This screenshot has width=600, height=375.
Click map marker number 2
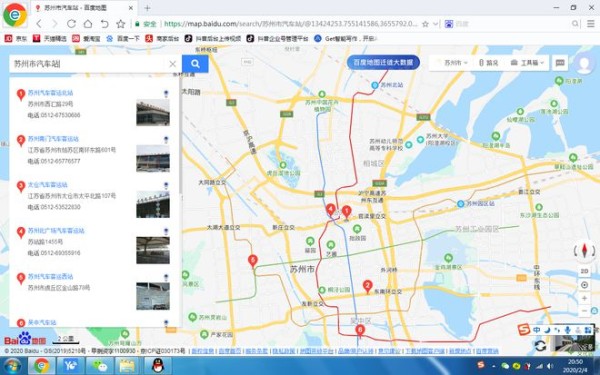(x=367, y=286)
